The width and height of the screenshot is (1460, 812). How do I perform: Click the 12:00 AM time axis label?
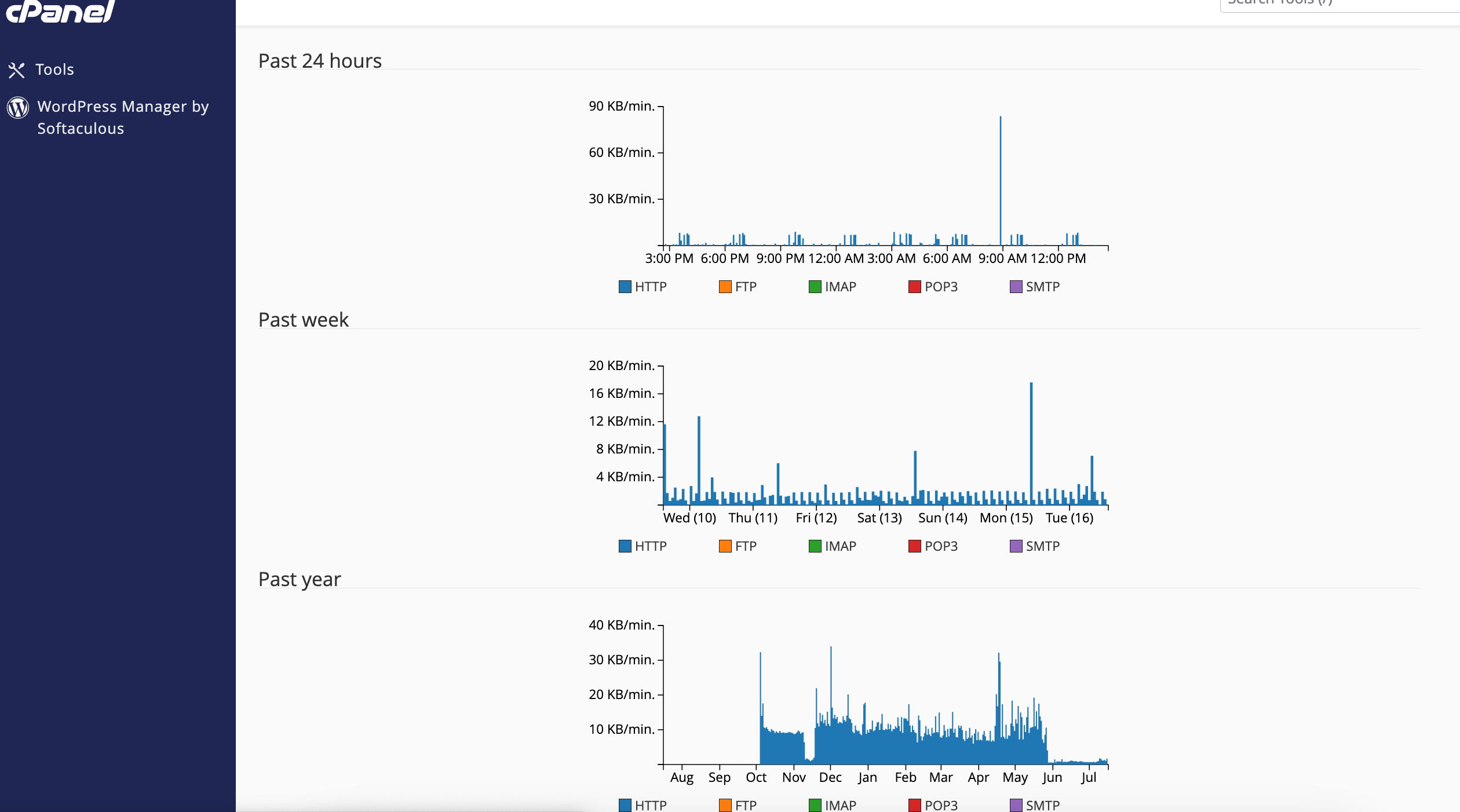coord(836,258)
